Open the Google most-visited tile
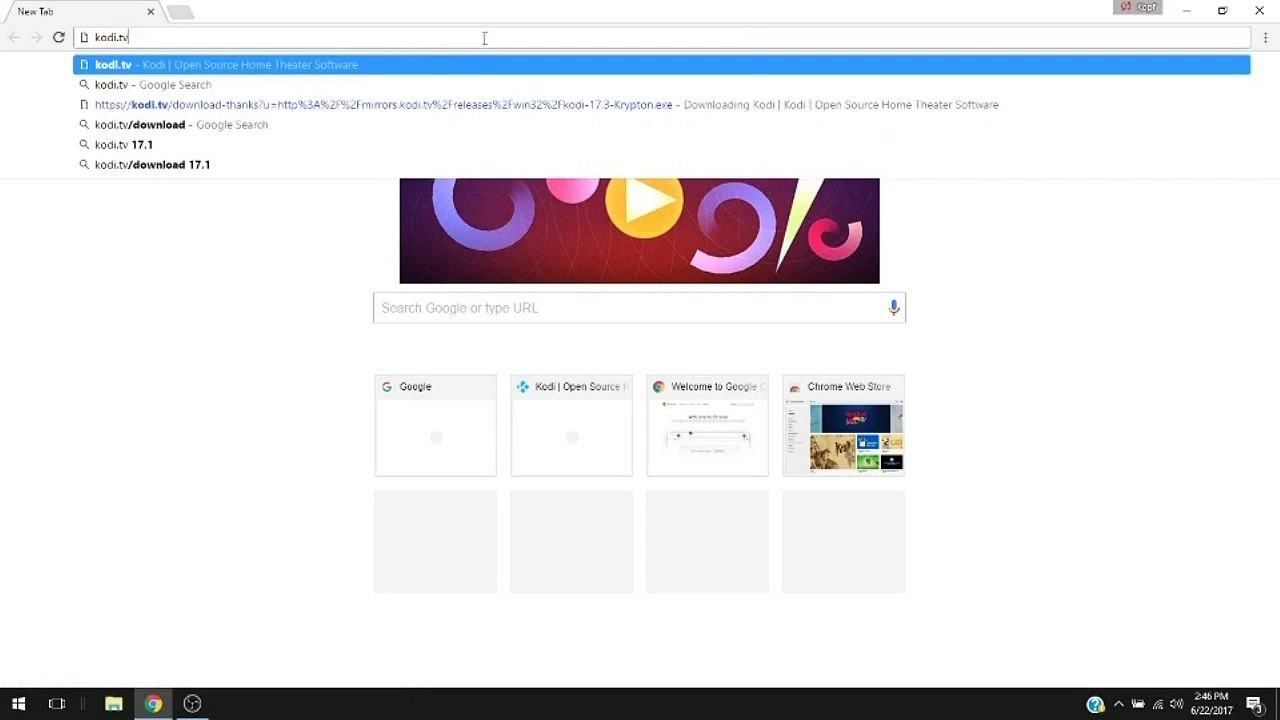Viewport: 1280px width, 720px height. pos(435,425)
